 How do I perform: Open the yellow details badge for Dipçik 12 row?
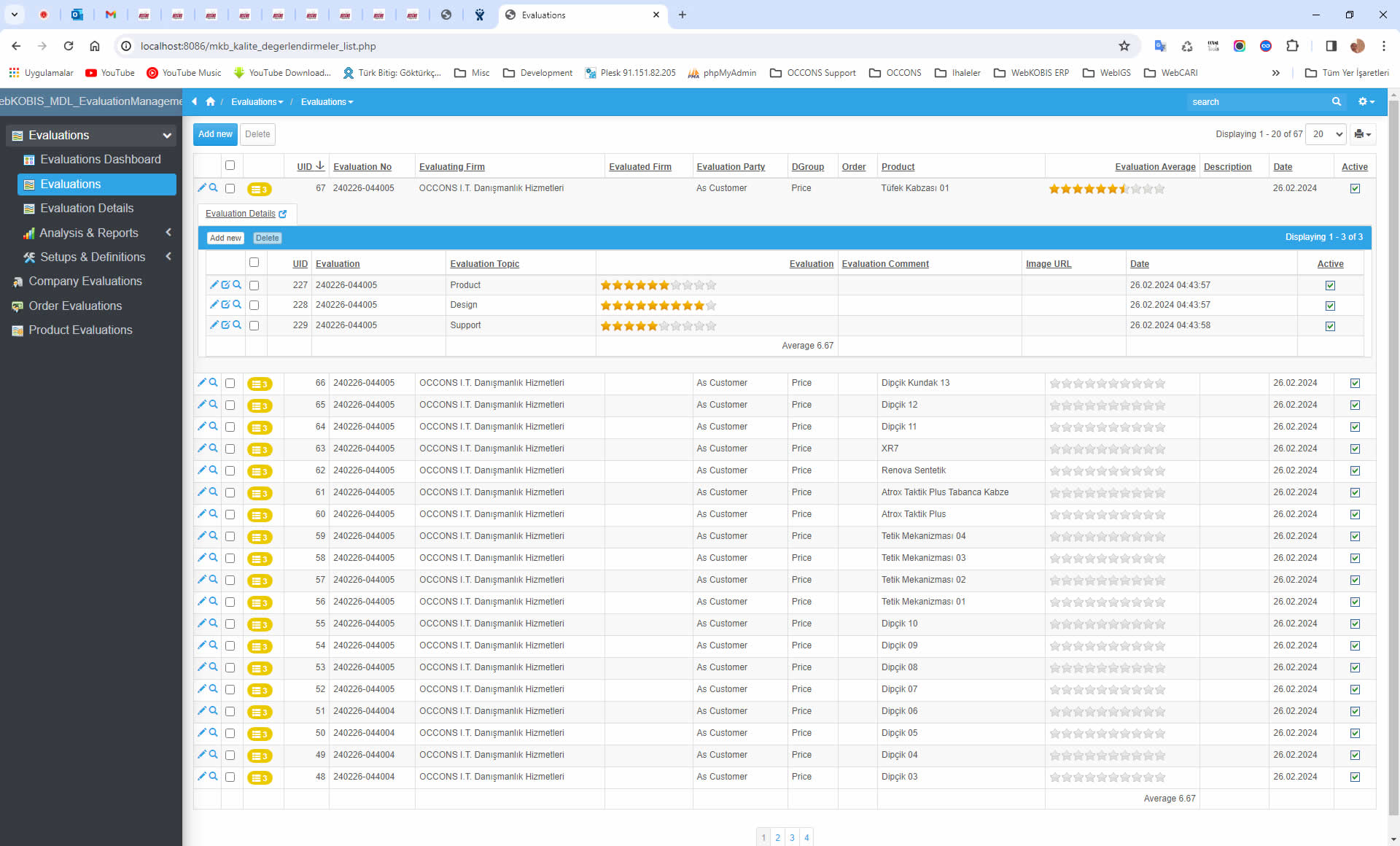pyautogui.click(x=260, y=405)
